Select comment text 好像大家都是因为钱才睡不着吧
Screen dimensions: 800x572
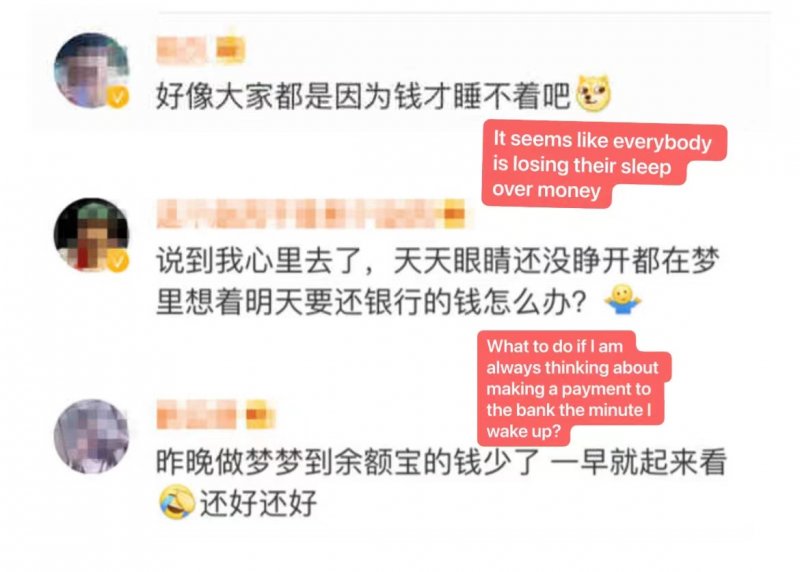[x=363, y=96]
